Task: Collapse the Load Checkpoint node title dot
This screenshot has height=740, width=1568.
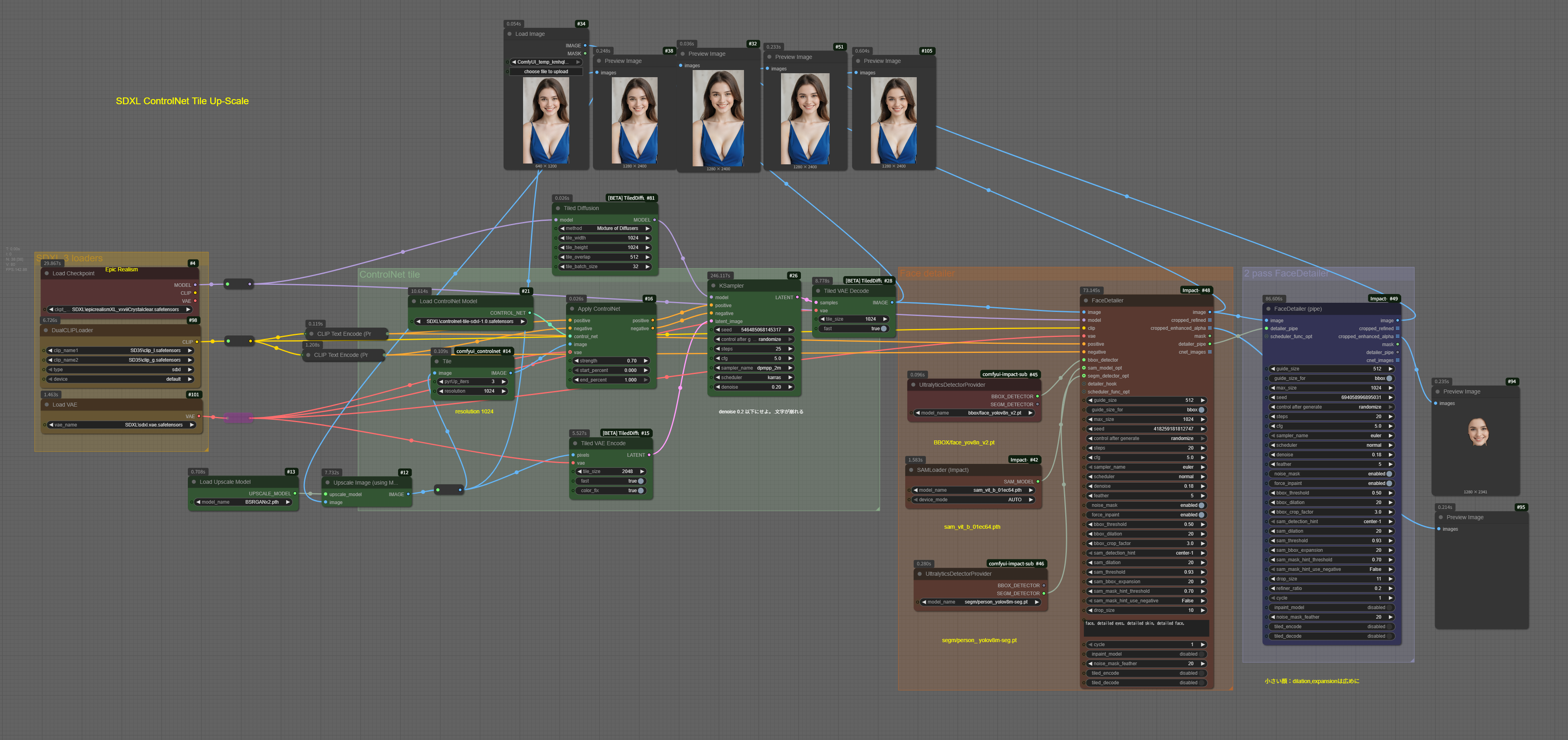Action: (47, 273)
